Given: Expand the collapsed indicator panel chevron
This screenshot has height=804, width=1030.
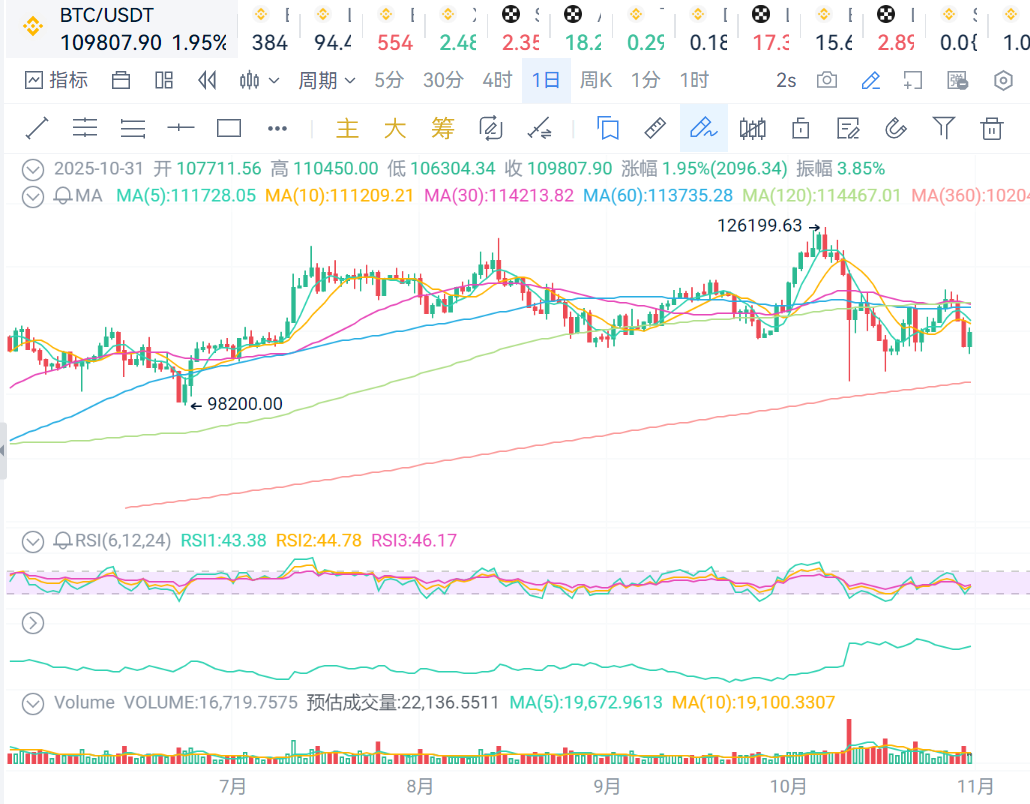Looking at the screenshot, I should (x=34, y=623).
